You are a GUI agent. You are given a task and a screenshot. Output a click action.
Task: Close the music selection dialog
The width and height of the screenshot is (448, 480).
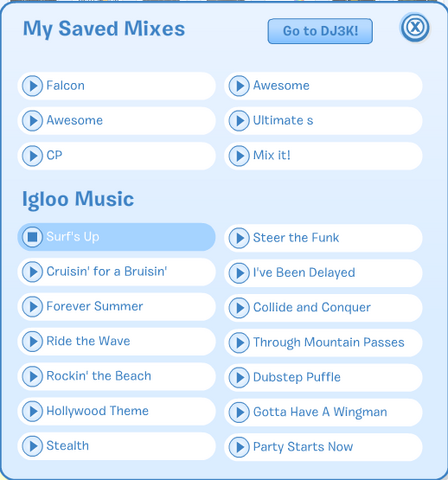(x=415, y=27)
